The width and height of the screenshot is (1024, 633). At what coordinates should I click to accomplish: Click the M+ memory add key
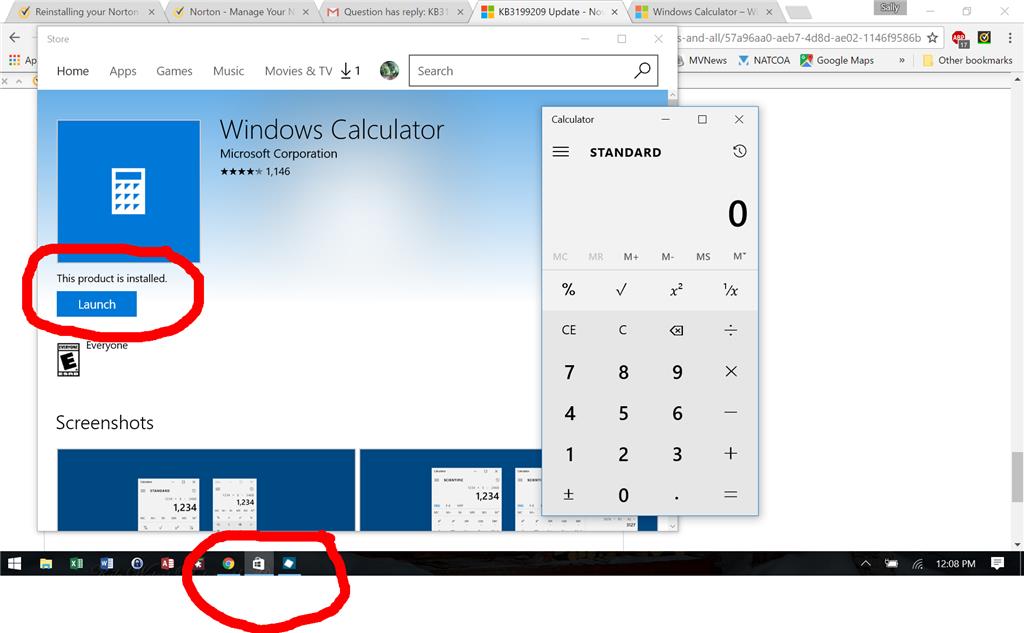(x=631, y=257)
